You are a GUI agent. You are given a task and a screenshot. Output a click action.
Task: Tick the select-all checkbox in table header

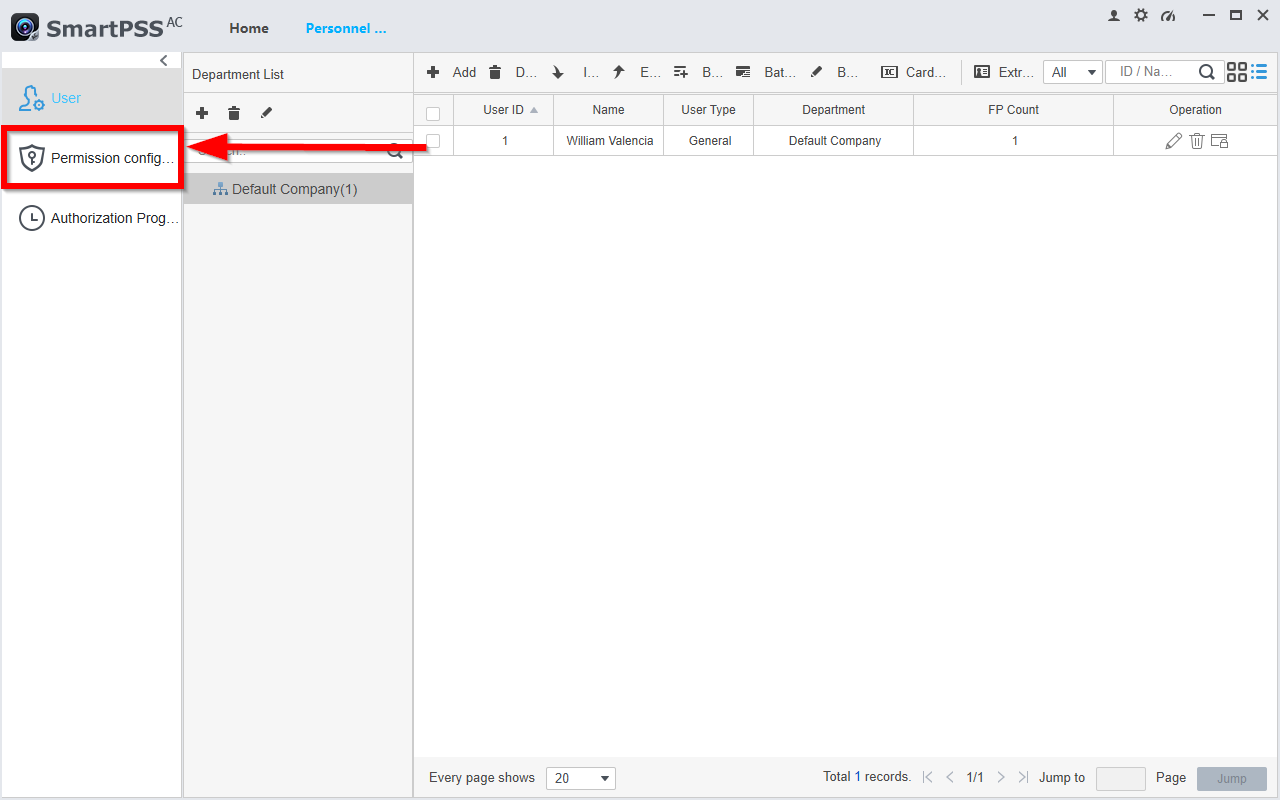[433, 113]
